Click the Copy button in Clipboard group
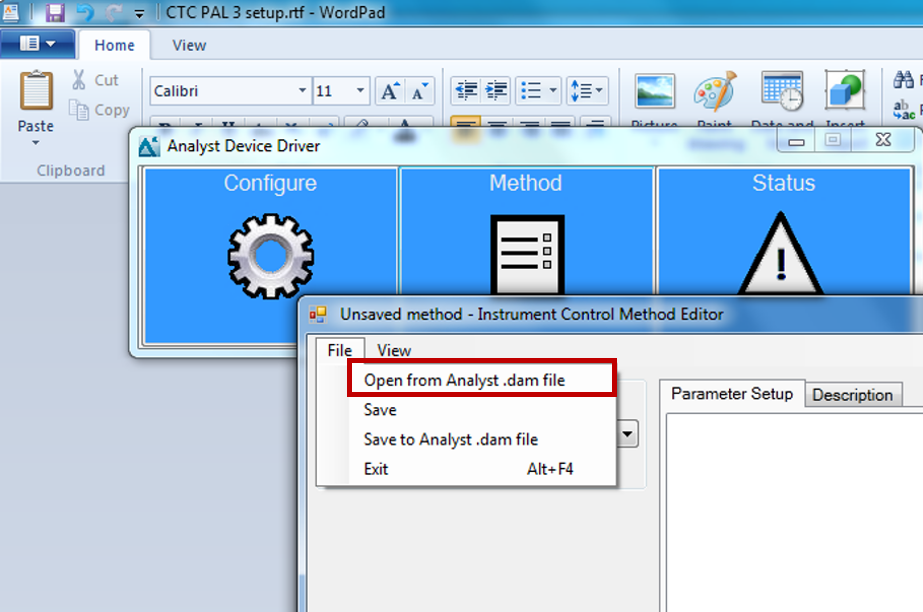Viewport: 923px width, 612px height. click(x=99, y=110)
